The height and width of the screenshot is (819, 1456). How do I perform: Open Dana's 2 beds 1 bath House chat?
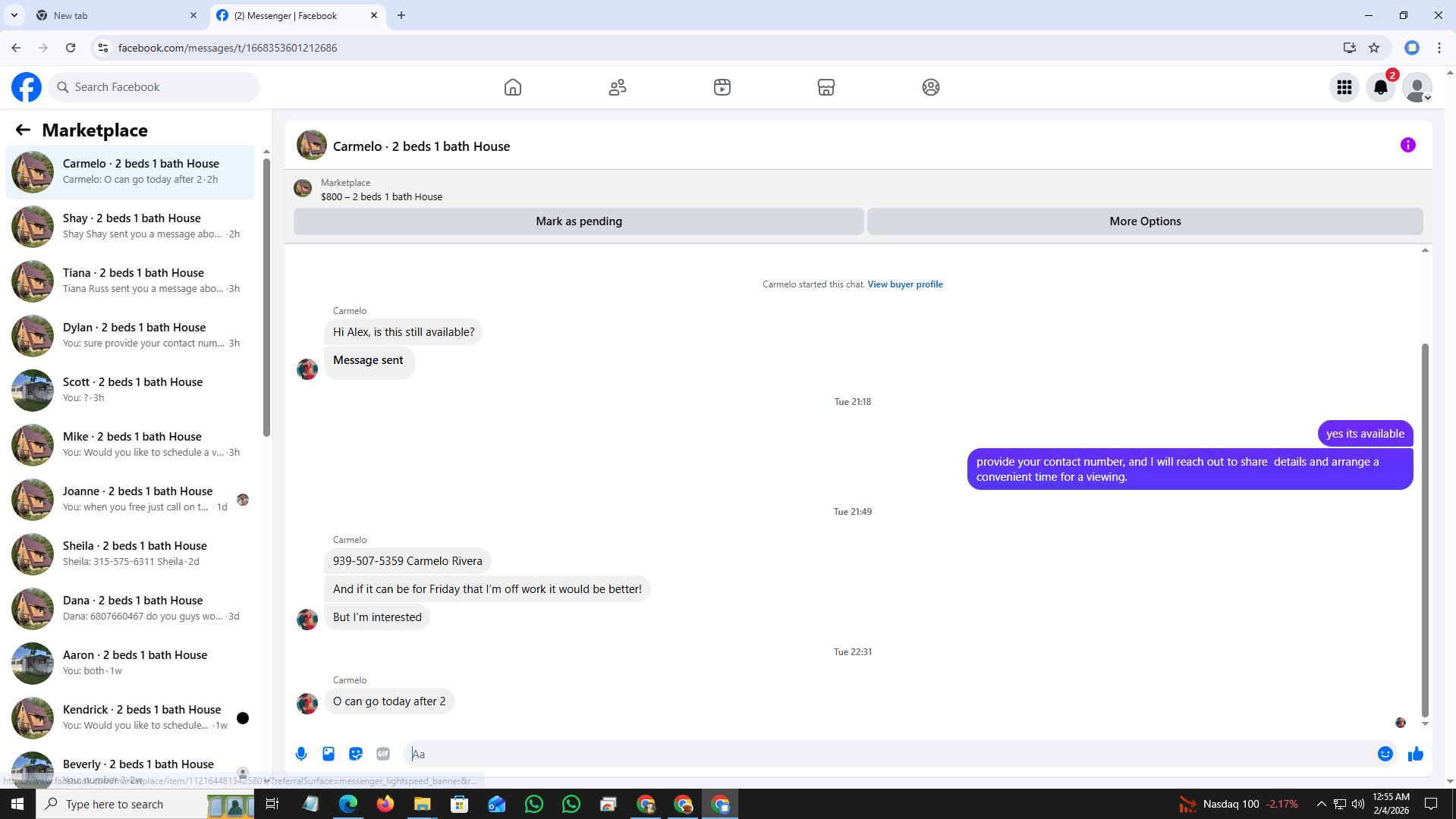point(131,608)
